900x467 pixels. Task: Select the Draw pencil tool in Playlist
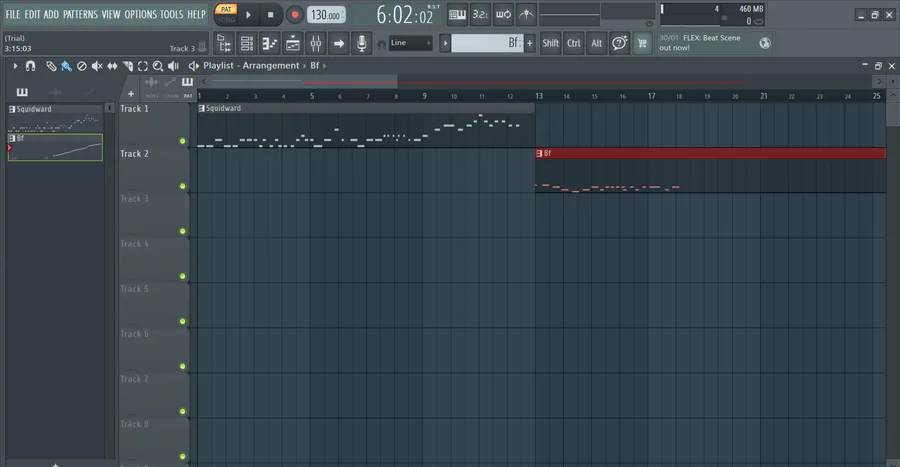coord(51,66)
